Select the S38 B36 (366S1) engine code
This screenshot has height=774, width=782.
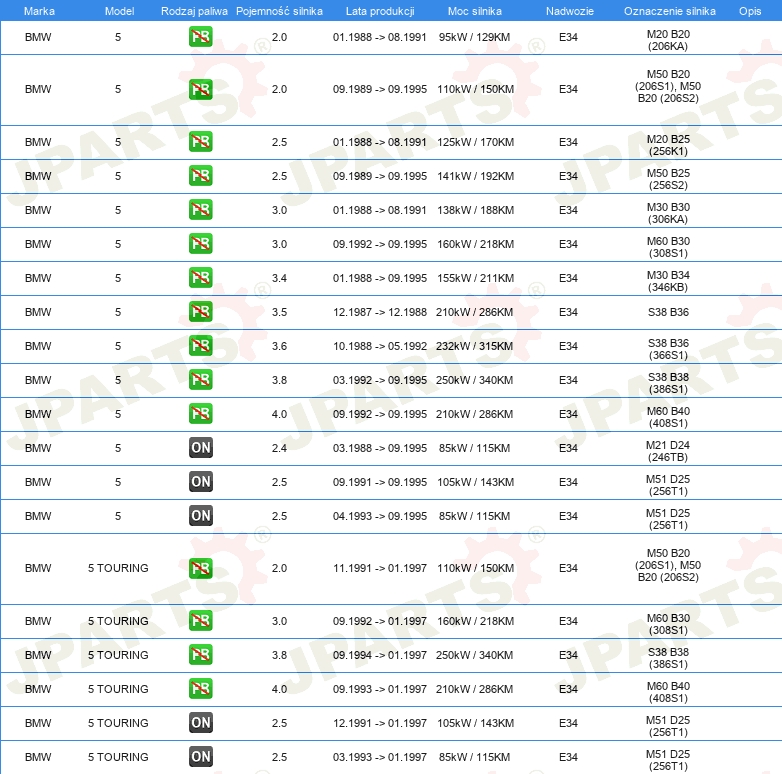coord(668,349)
